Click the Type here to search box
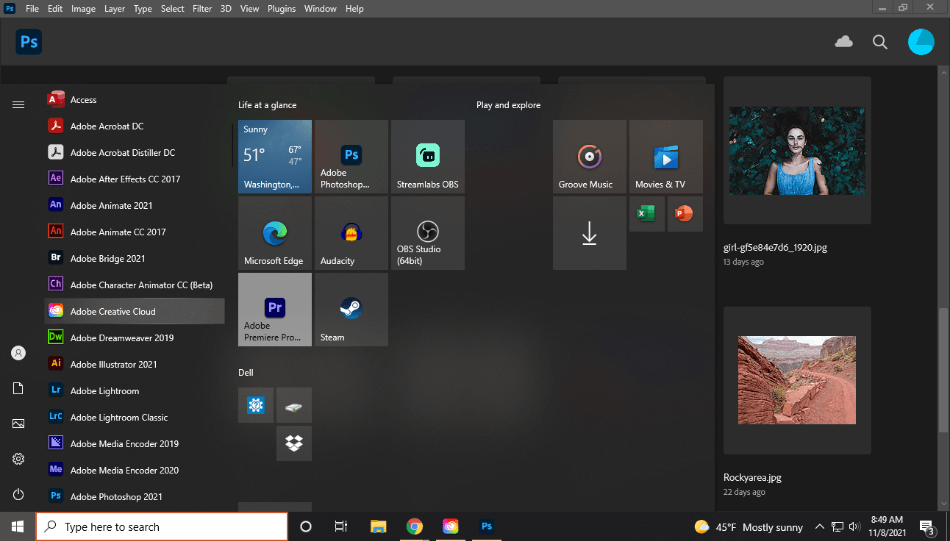This screenshot has height=541, width=950. (x=162, y=526)
